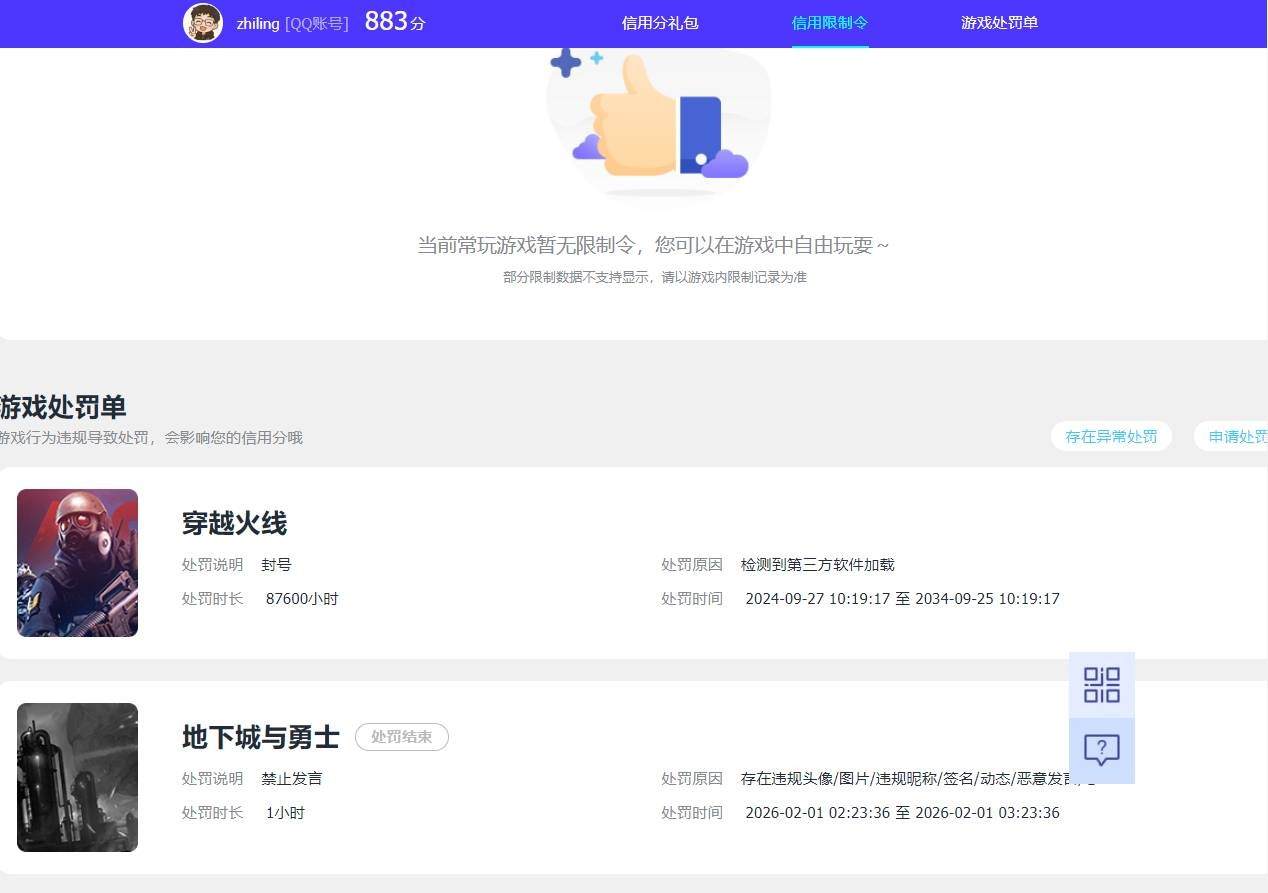
Task: Click the 游戏行为违规导致处罚 subtitle
Action: coord(151,438)
